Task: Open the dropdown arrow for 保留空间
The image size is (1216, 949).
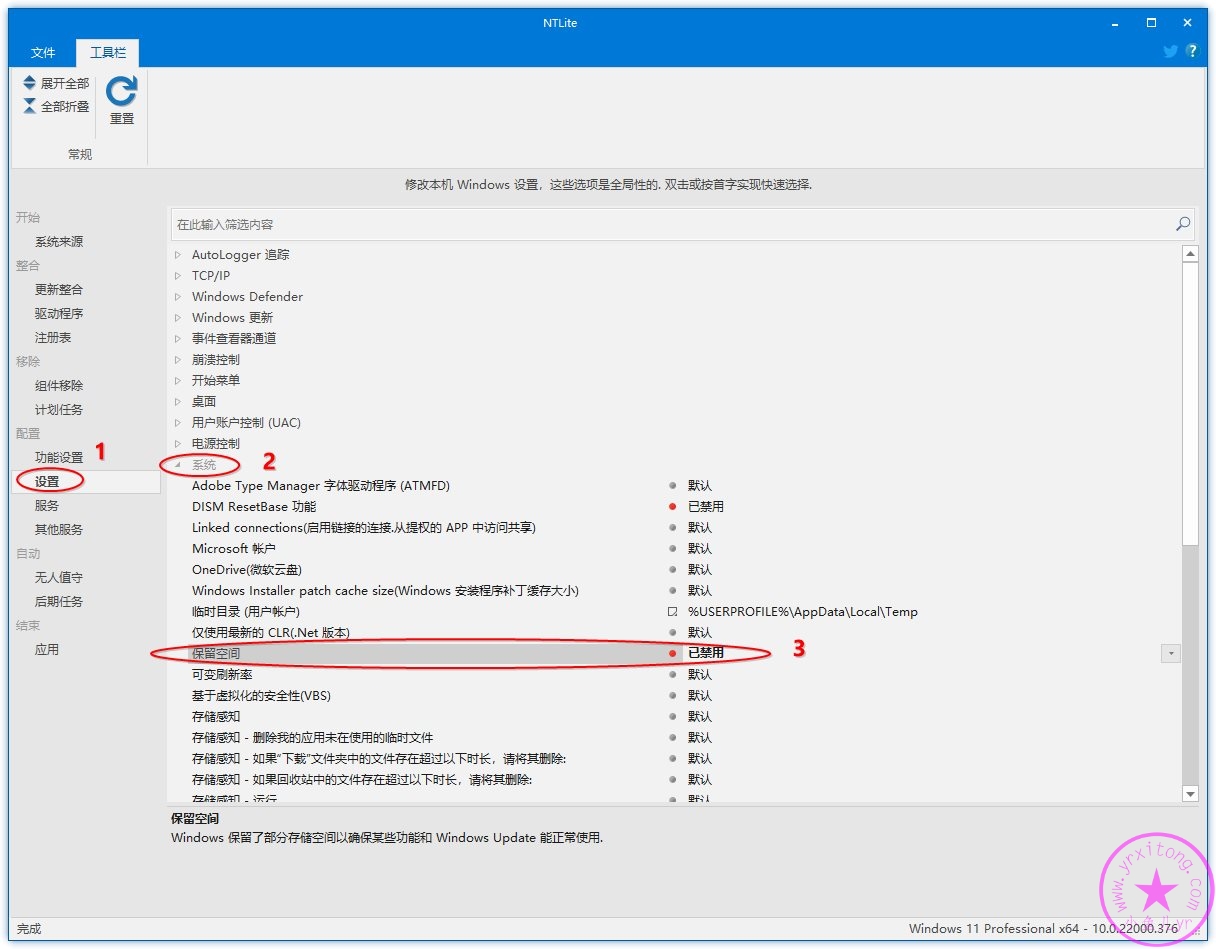Action: [1170, 653]
